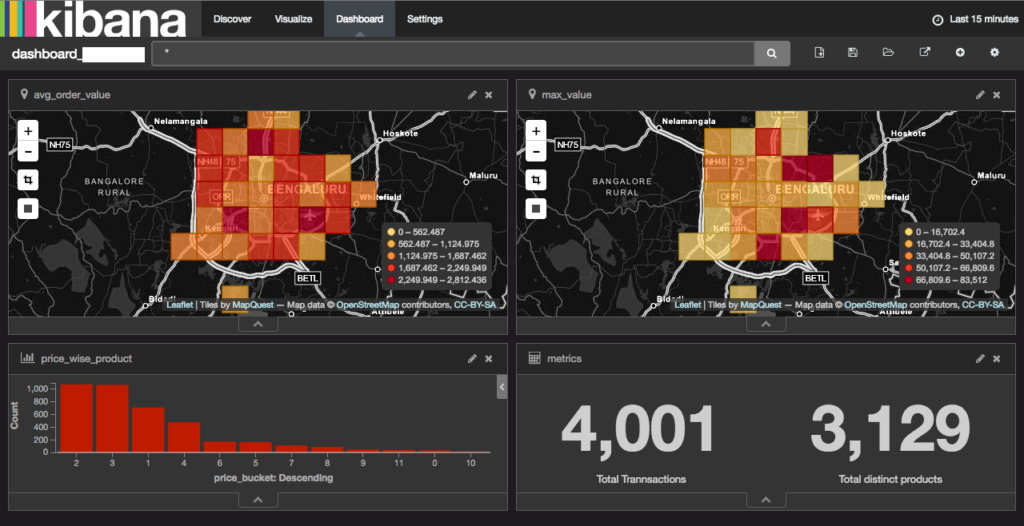Open dashboard options gear icon
The height and width of the screenshot is (526, 1024).
point(995,52)
